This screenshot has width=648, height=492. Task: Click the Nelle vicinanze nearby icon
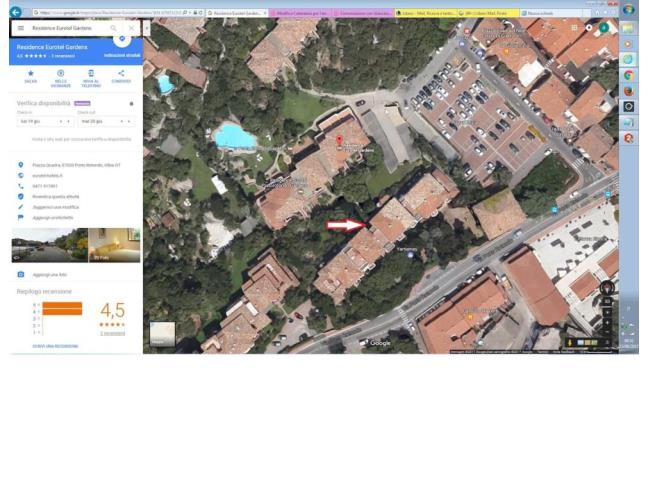pyautogui.click(x=60, y=74)
